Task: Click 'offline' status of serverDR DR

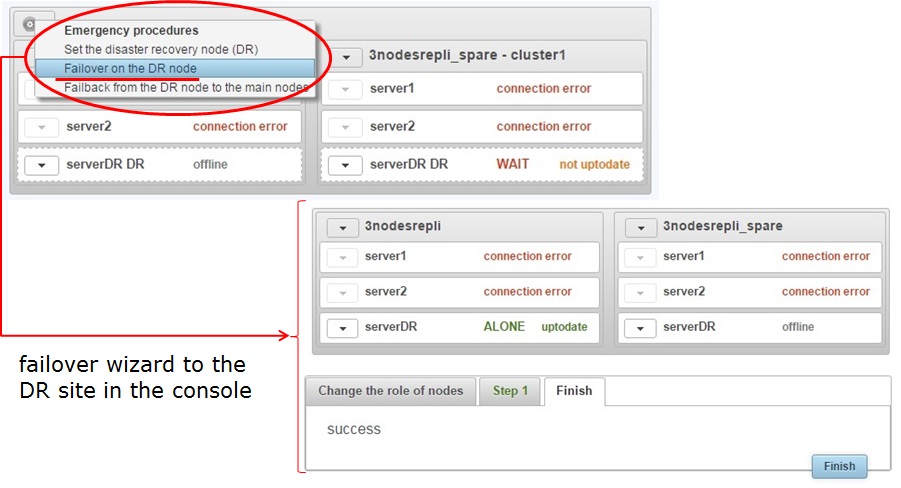Action: (x=210, y=164)
